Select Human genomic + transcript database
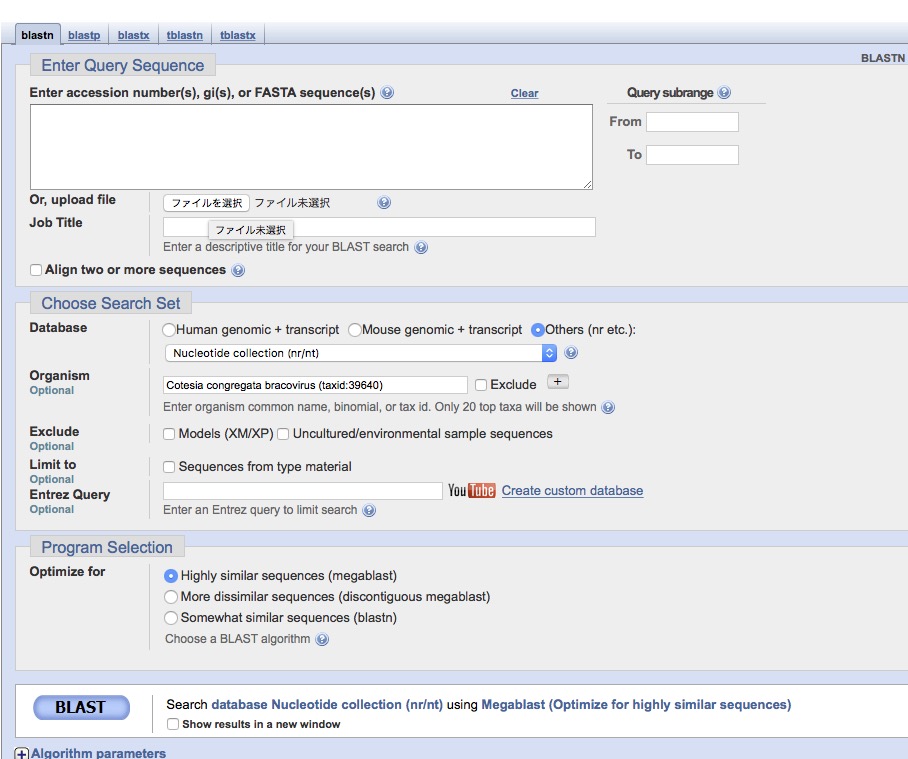This screenshot has height=759, width=908. (169, 330)
